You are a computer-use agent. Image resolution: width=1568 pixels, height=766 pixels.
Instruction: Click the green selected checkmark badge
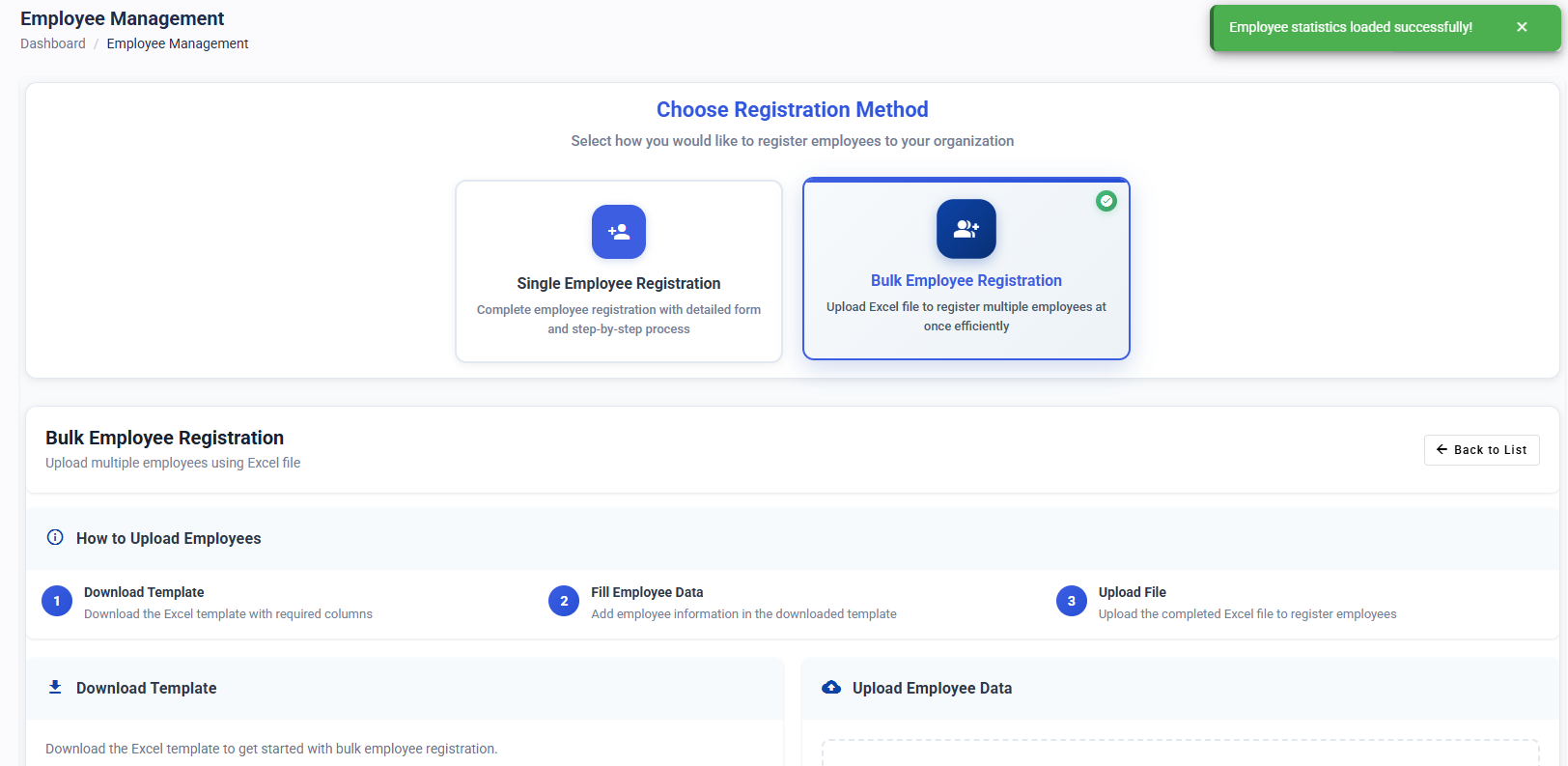tap(1106, 201)
